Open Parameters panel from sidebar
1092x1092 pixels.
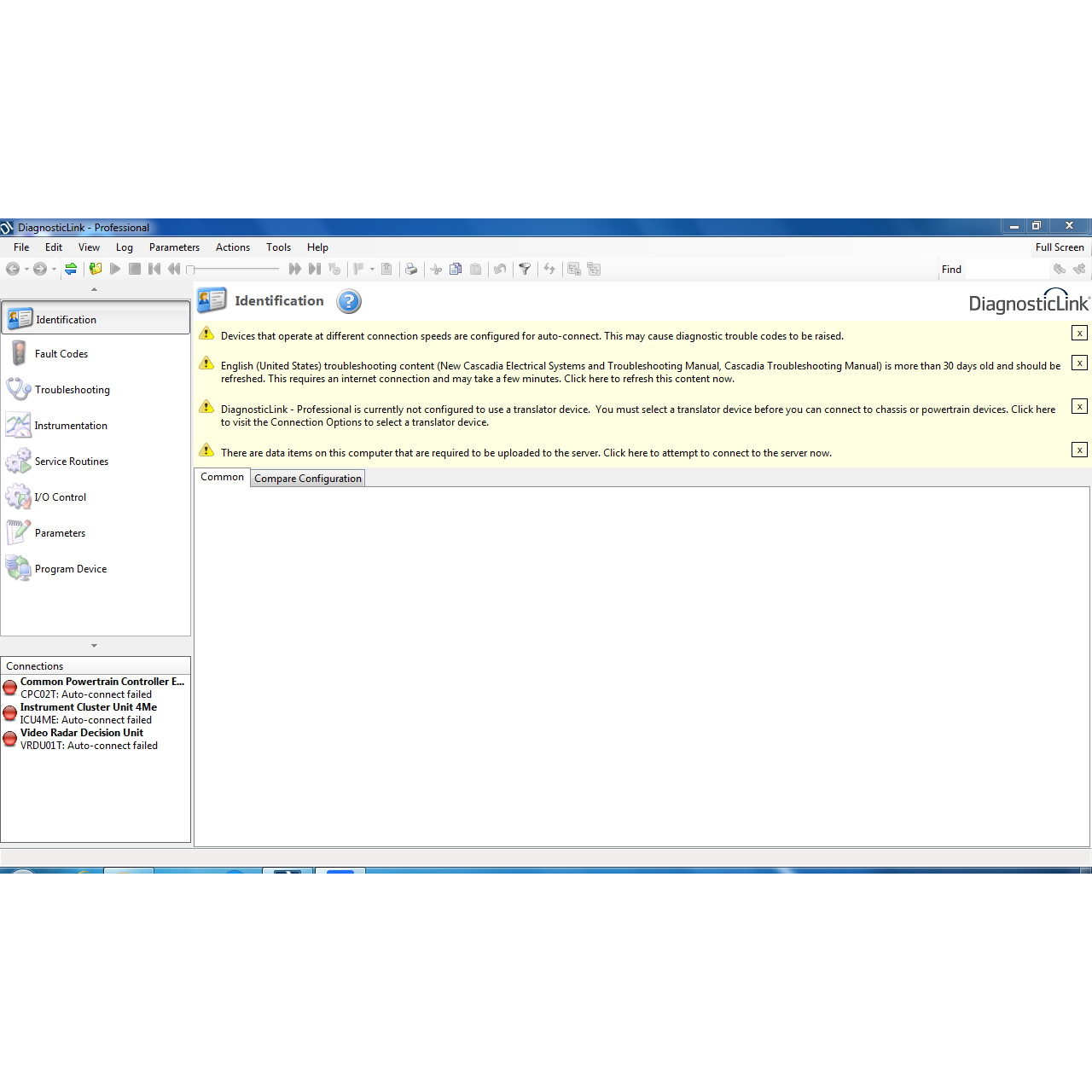96,533
